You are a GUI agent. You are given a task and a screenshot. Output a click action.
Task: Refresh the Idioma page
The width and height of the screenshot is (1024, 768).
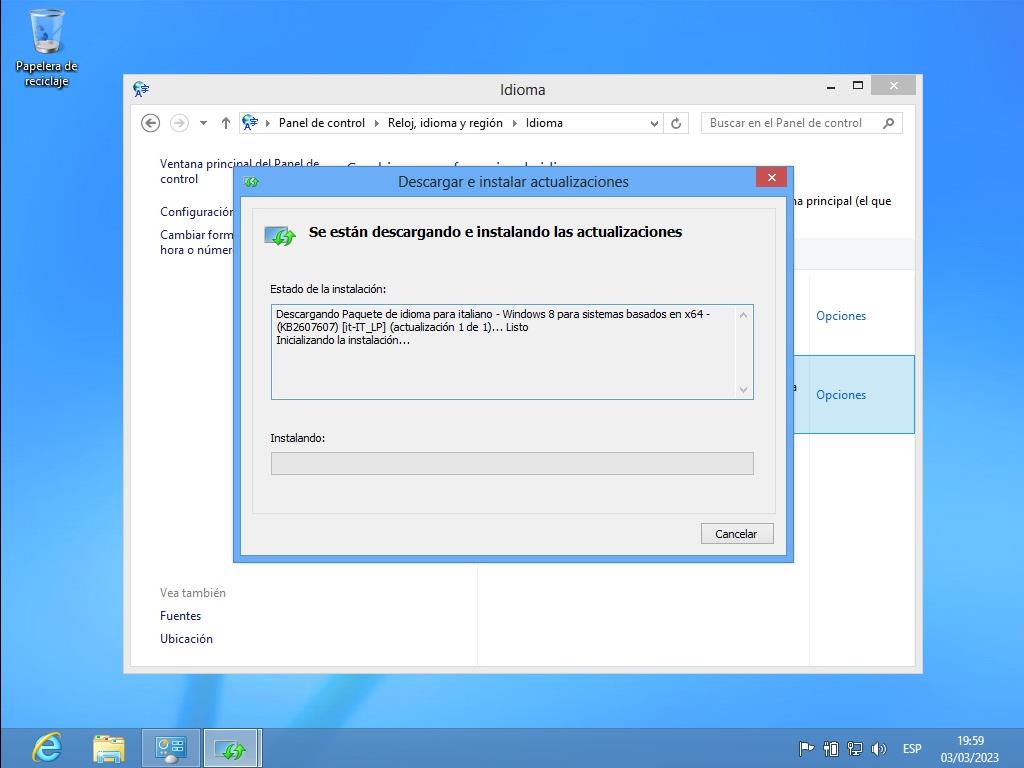click(x=676, y=123)
